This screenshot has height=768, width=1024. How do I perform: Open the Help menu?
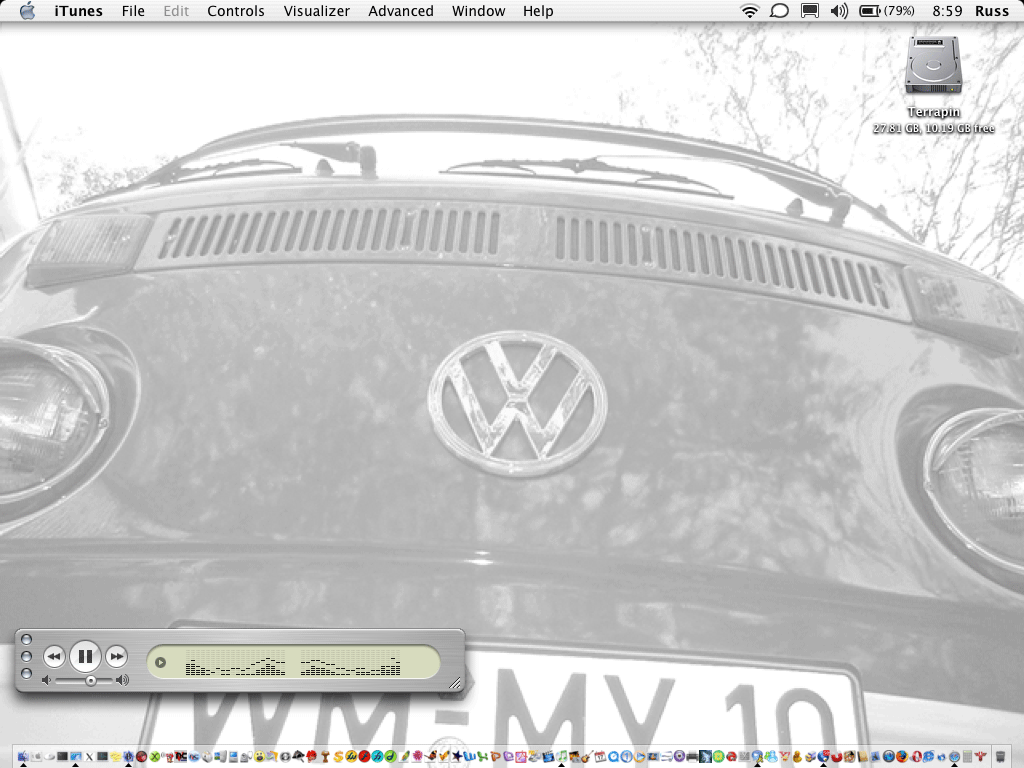pos(538,11)
